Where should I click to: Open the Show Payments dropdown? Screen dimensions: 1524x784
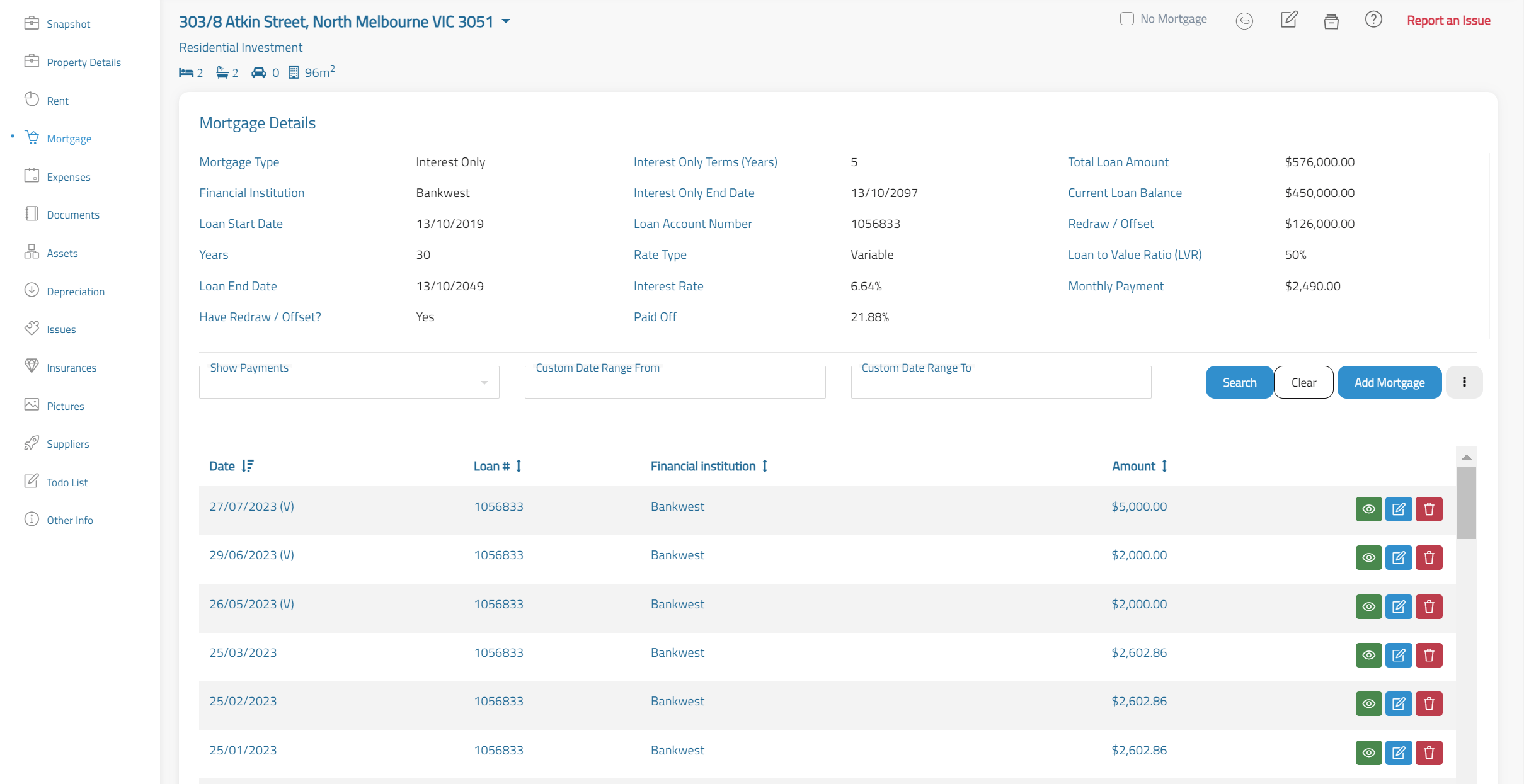(349, 382)
